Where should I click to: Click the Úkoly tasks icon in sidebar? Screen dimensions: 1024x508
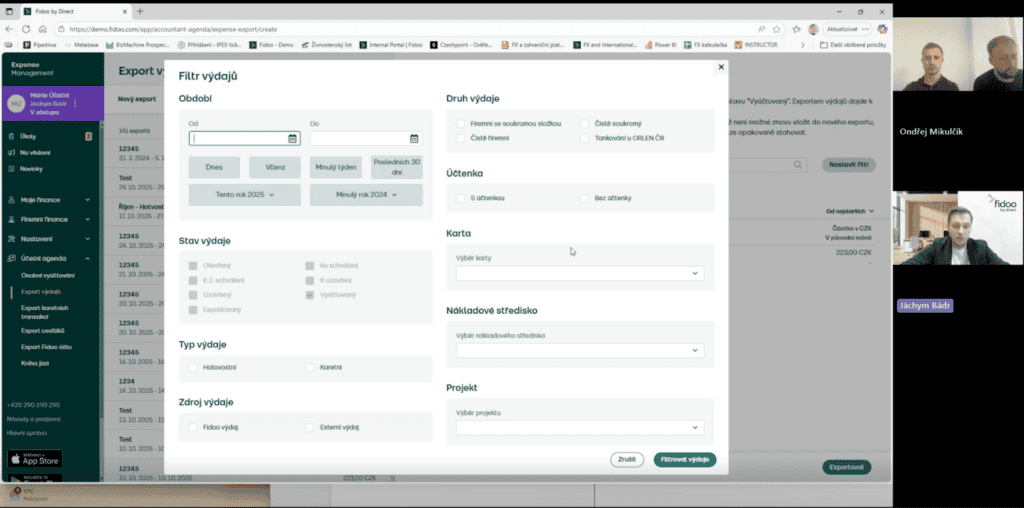[12, 136]
